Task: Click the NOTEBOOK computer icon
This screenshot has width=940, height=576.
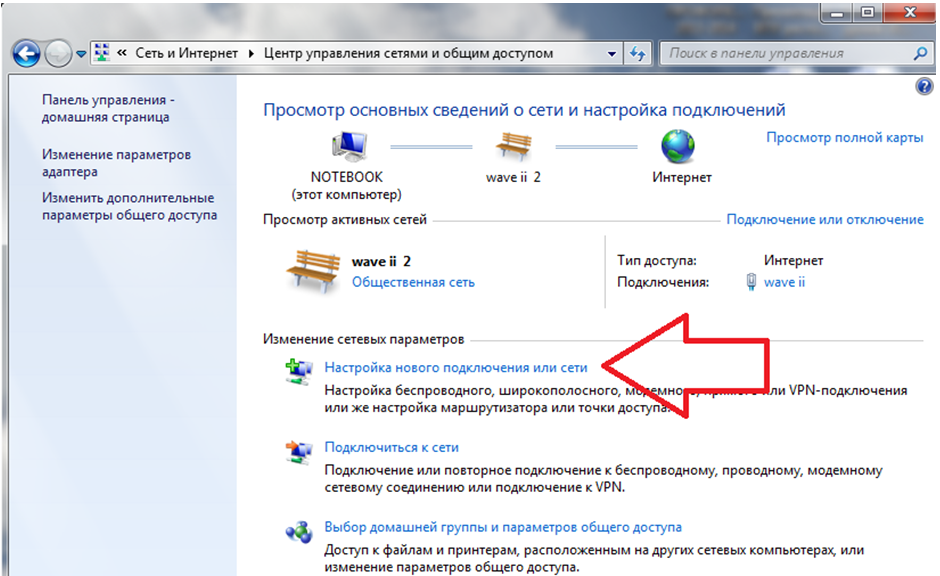Action: 349,147
